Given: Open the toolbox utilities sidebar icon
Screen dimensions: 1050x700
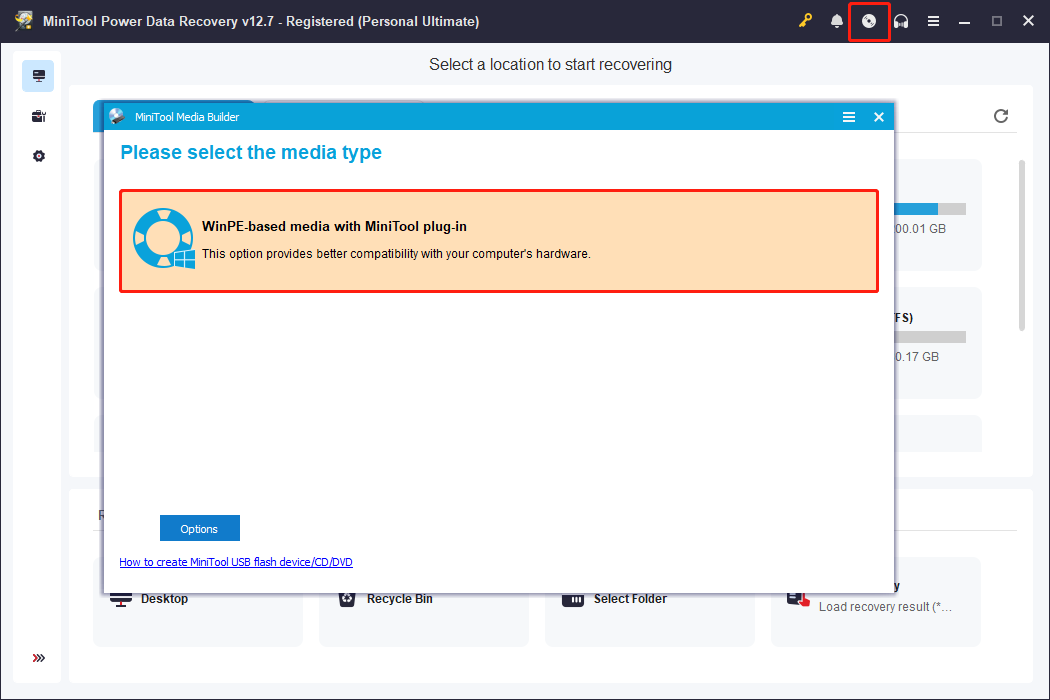Looking at the screenshot, I should (x=38, y=116).
